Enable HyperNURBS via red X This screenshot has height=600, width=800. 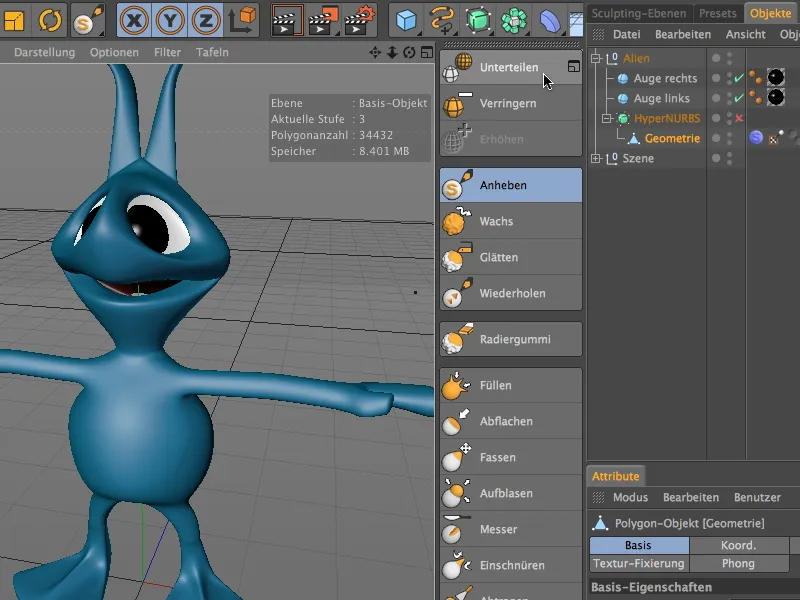[x=739, y=118]
